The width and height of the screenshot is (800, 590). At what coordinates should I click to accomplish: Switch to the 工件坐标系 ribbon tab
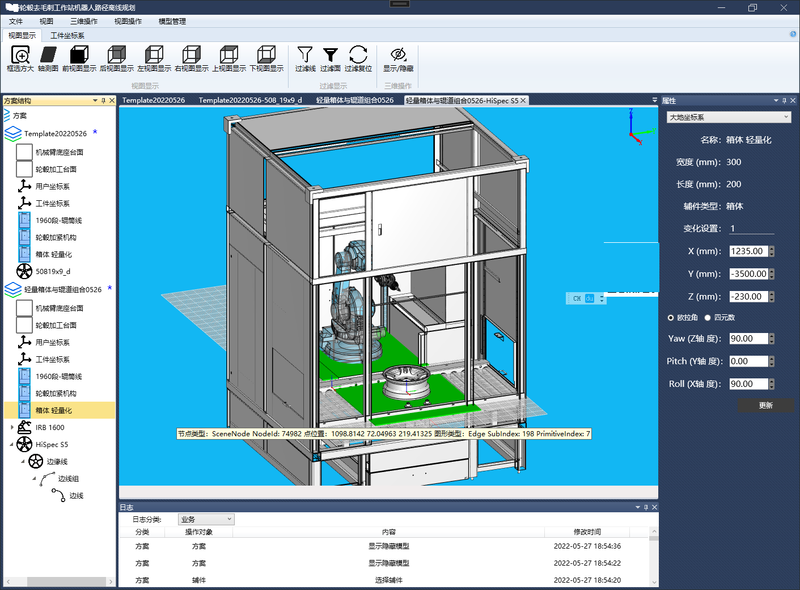67,35
